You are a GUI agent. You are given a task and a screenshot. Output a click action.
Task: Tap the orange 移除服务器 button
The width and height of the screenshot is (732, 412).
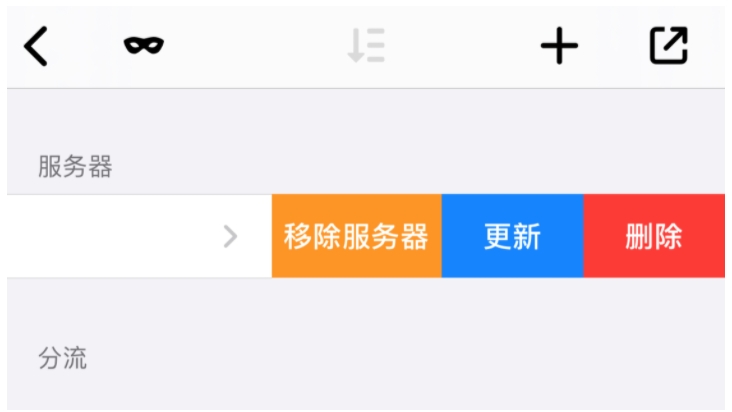357,236
